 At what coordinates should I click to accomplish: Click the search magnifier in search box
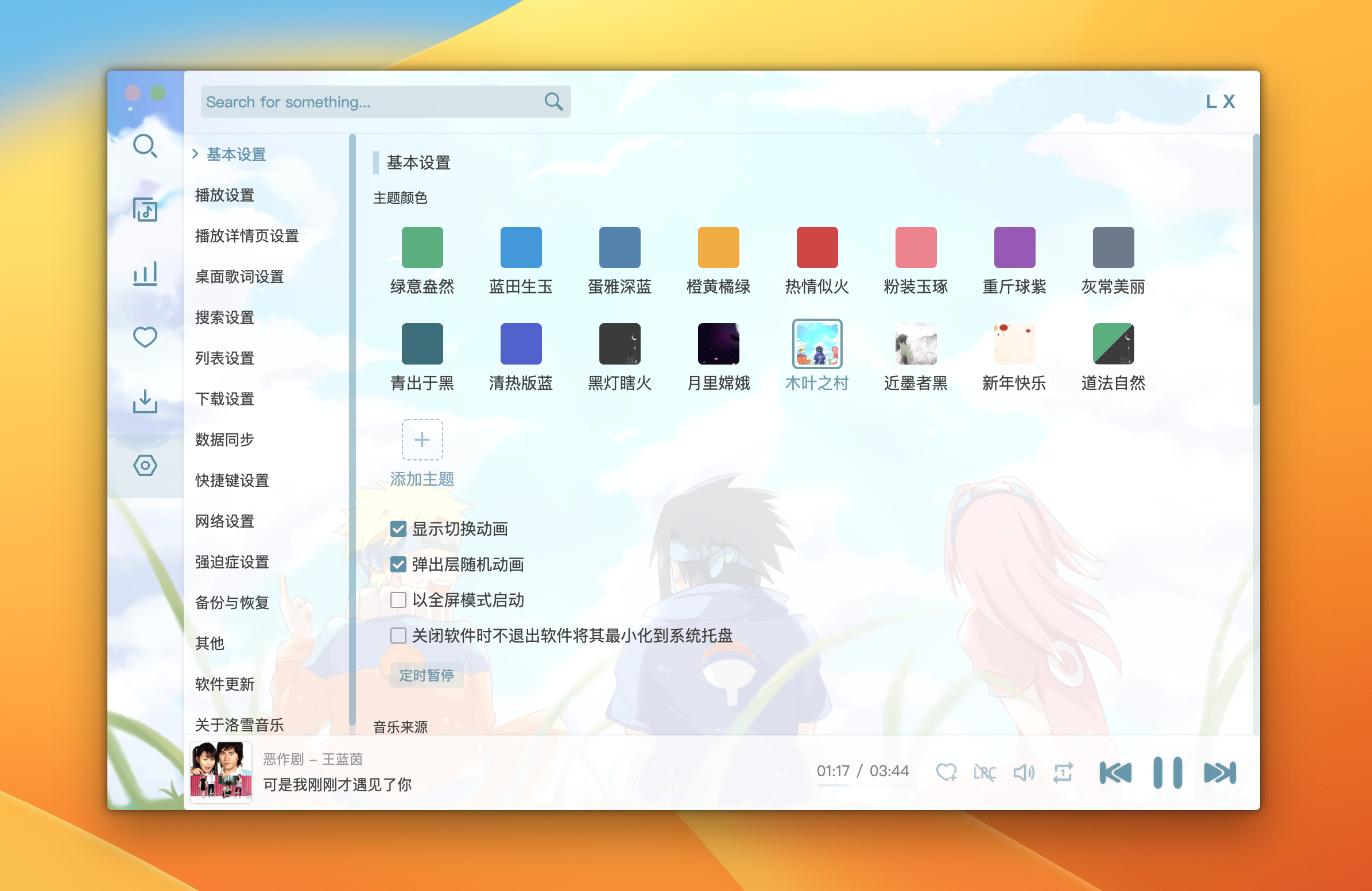coord(553,102)
